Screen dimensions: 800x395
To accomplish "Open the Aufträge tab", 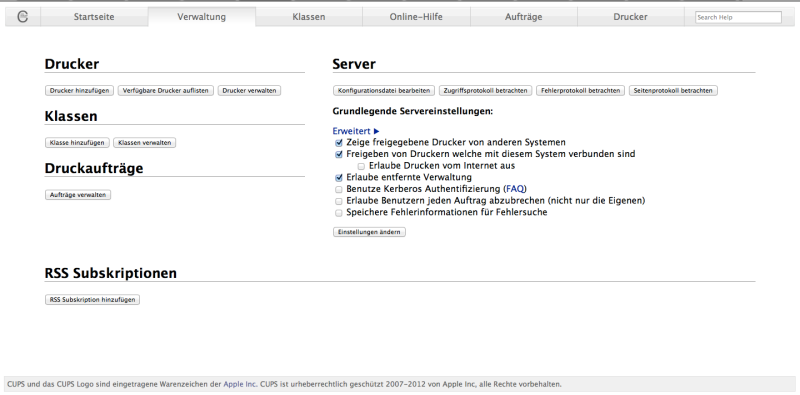I will point(523,17).
